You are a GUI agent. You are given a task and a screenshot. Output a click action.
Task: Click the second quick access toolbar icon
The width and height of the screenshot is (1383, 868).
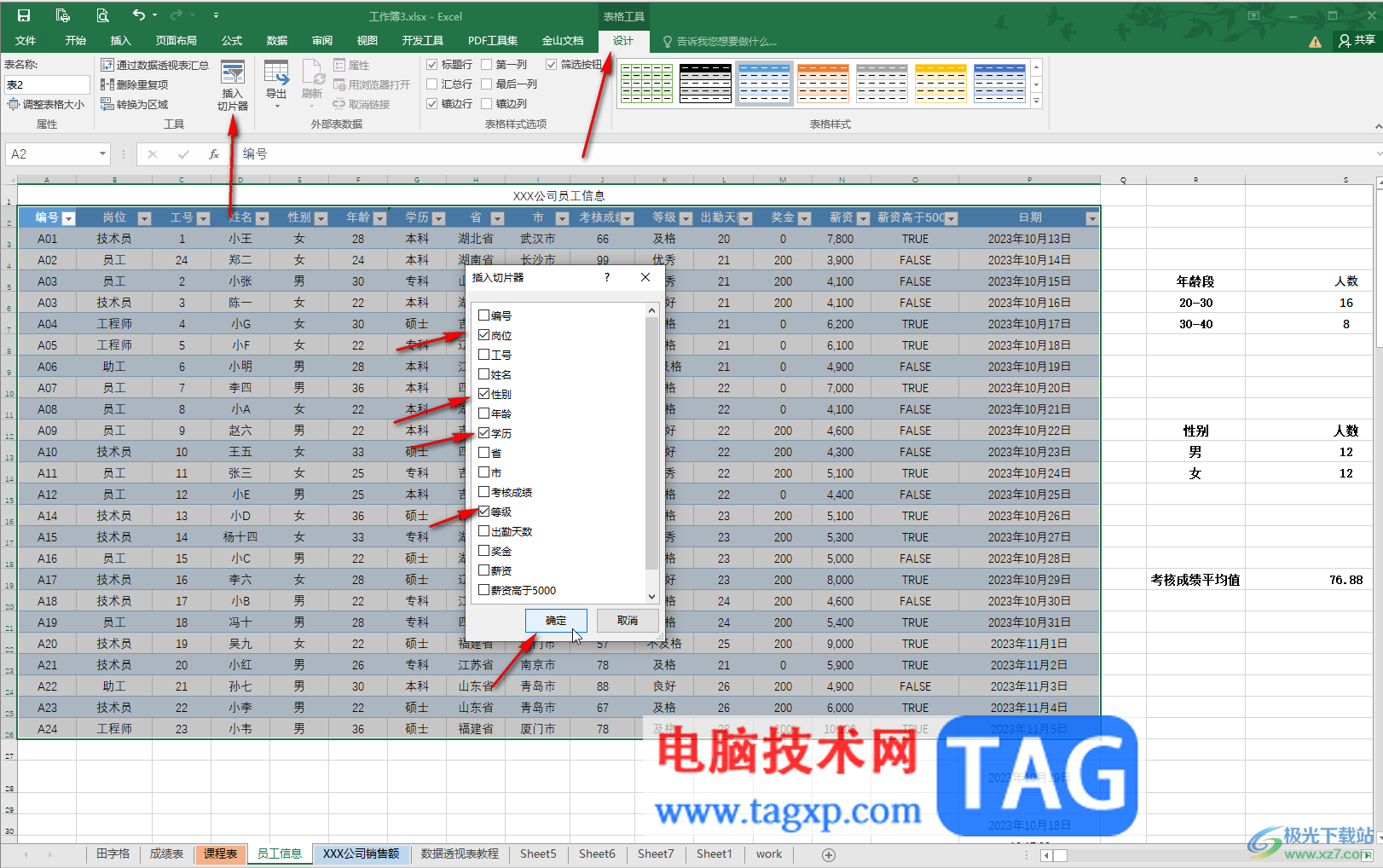62,15
